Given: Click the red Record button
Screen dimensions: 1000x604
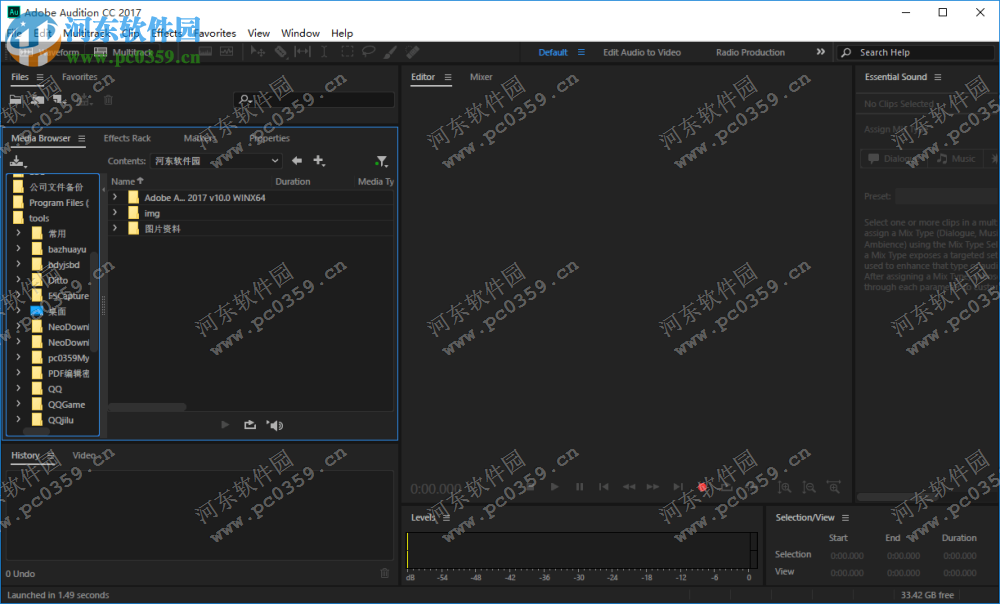Looking at the screenshot, I should click(702, 487).
